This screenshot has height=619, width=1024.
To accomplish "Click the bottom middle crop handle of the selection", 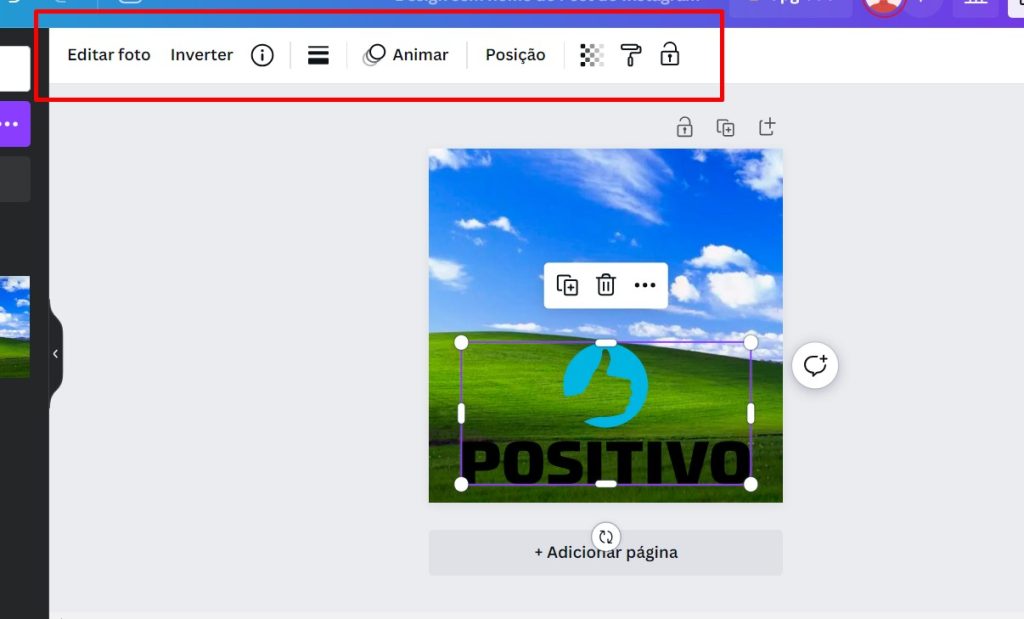I will pos(606,484).
